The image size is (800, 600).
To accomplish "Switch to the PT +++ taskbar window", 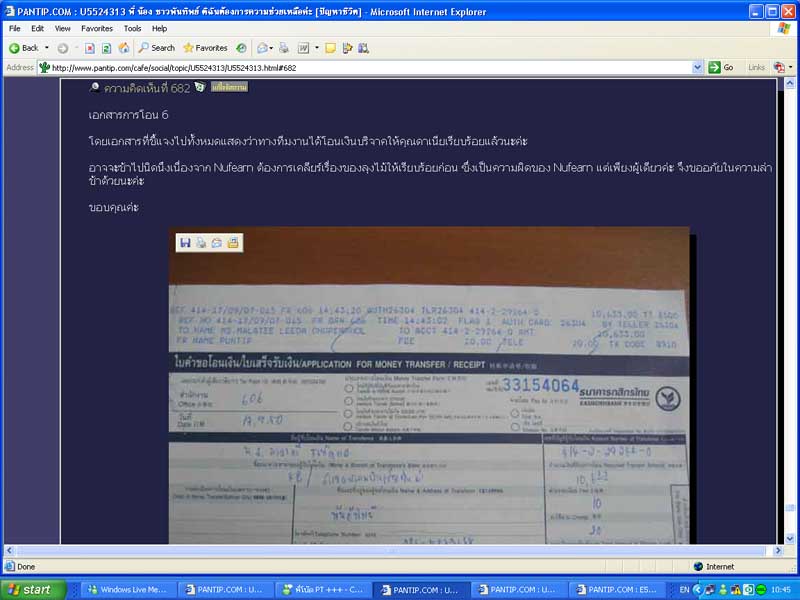I will (324, 589).
